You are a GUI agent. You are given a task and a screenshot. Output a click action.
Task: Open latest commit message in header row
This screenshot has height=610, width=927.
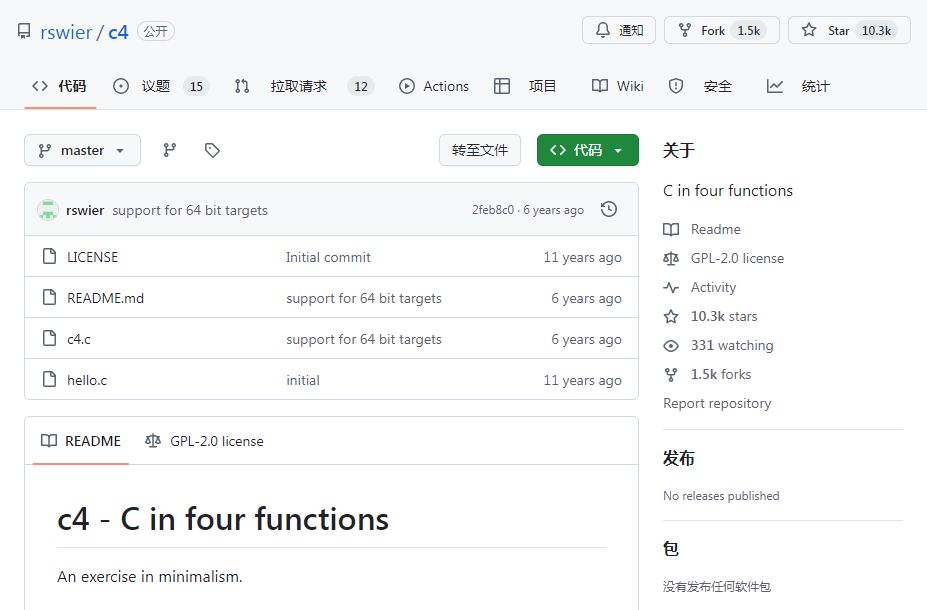click(x=190, y=210)
